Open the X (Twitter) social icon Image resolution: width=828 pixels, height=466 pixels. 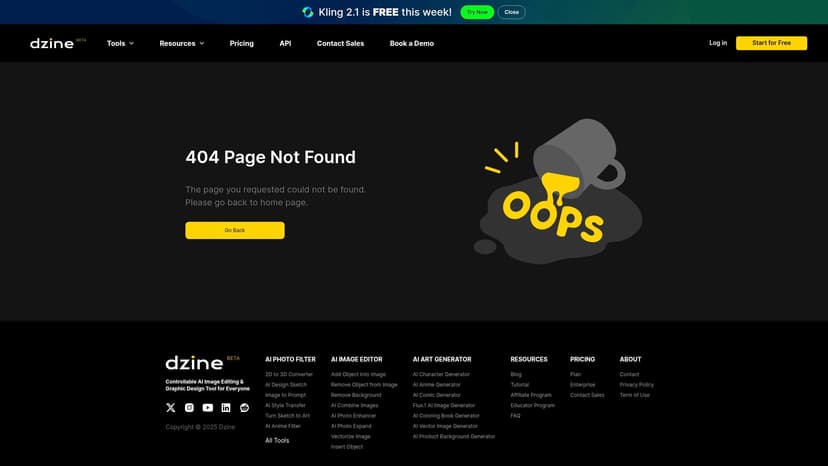[170, 408]
